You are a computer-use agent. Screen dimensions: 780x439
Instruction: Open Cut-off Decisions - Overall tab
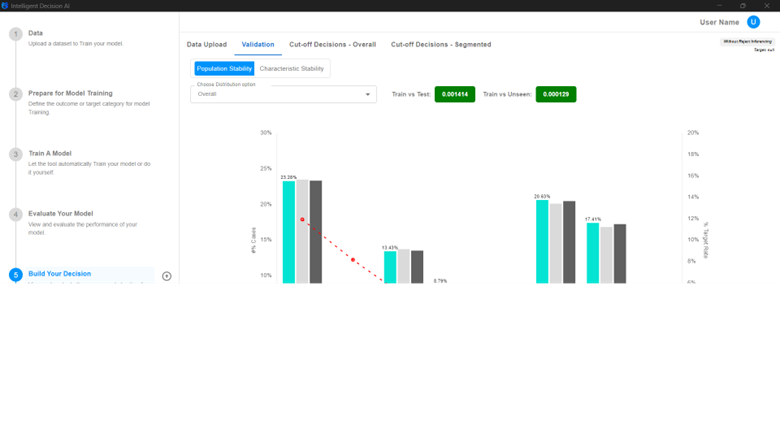pyautogui.click(x=332, y=44)
